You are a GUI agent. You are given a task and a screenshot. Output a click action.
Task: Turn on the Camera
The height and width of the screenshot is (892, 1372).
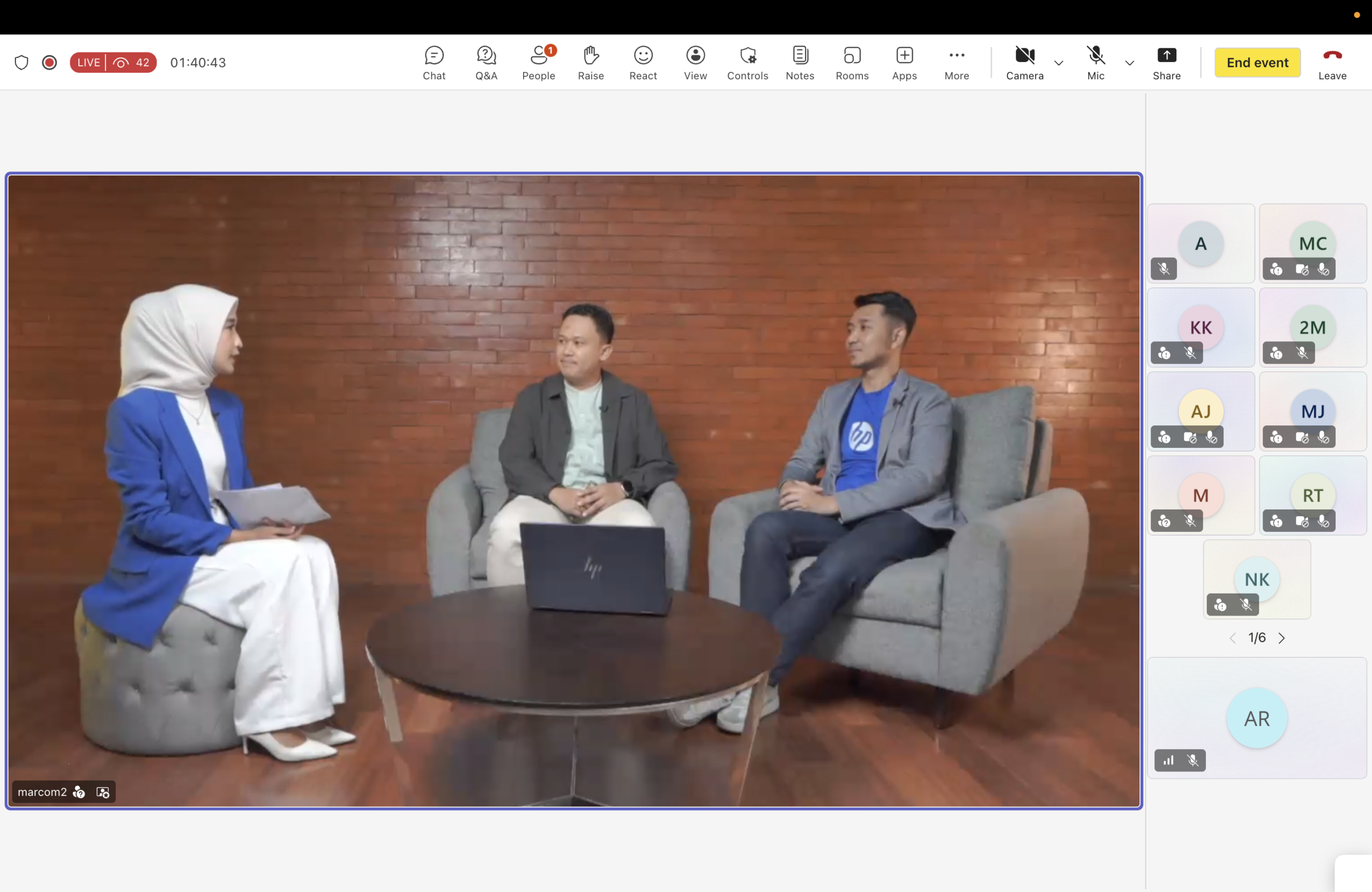tap(1024, 62)
